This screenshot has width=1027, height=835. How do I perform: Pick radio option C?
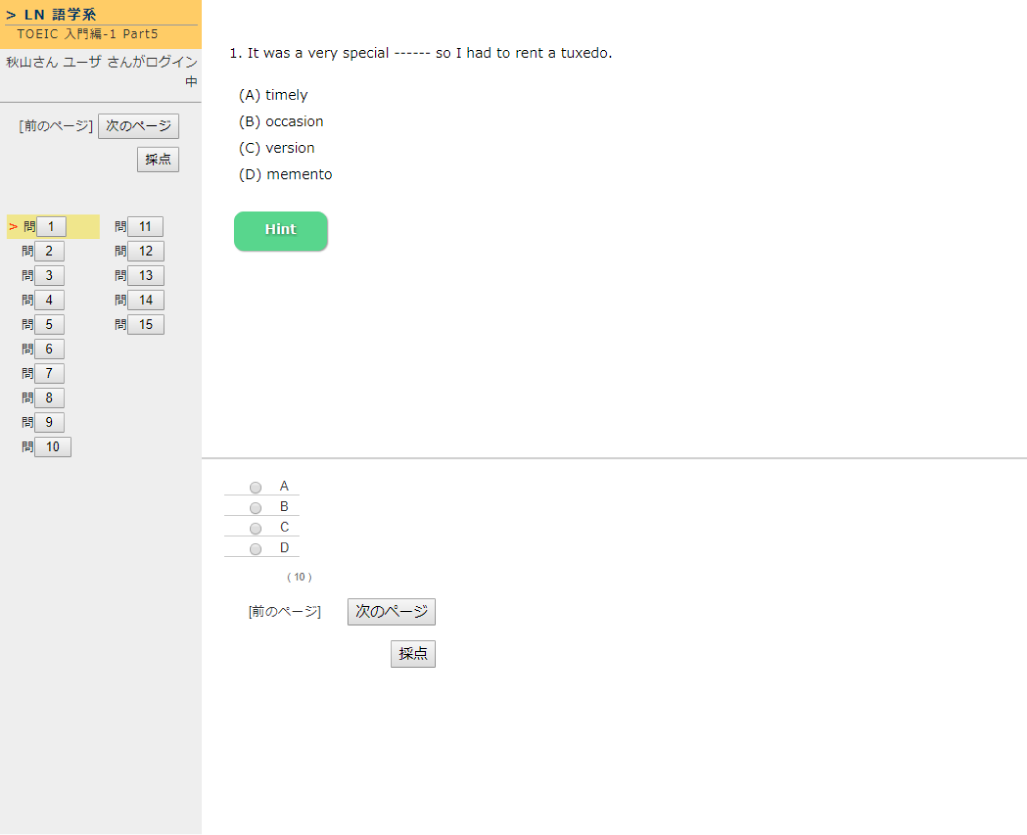(x=255, y=528)
